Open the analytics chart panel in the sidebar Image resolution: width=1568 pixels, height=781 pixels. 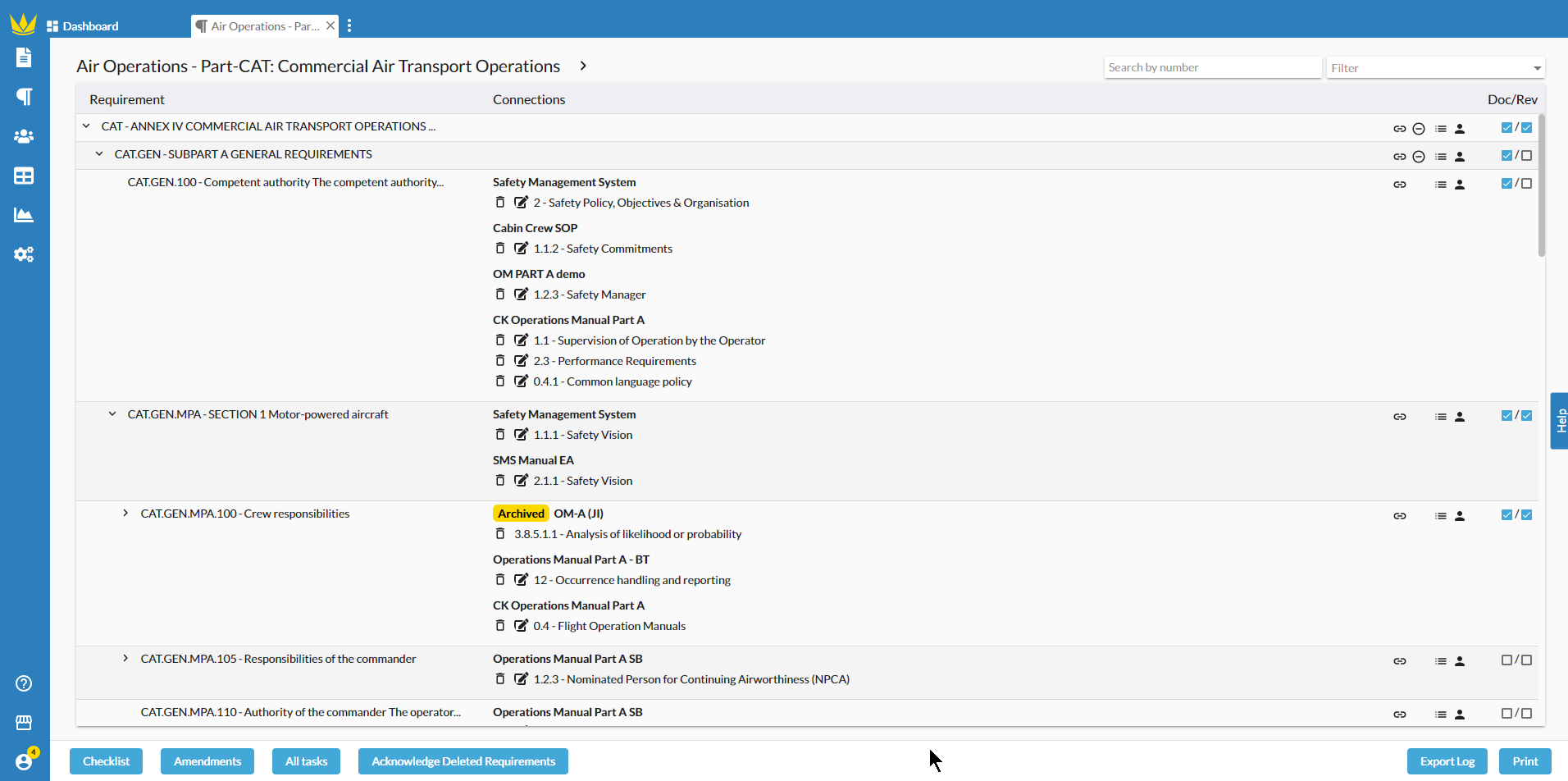click(24, 215)
